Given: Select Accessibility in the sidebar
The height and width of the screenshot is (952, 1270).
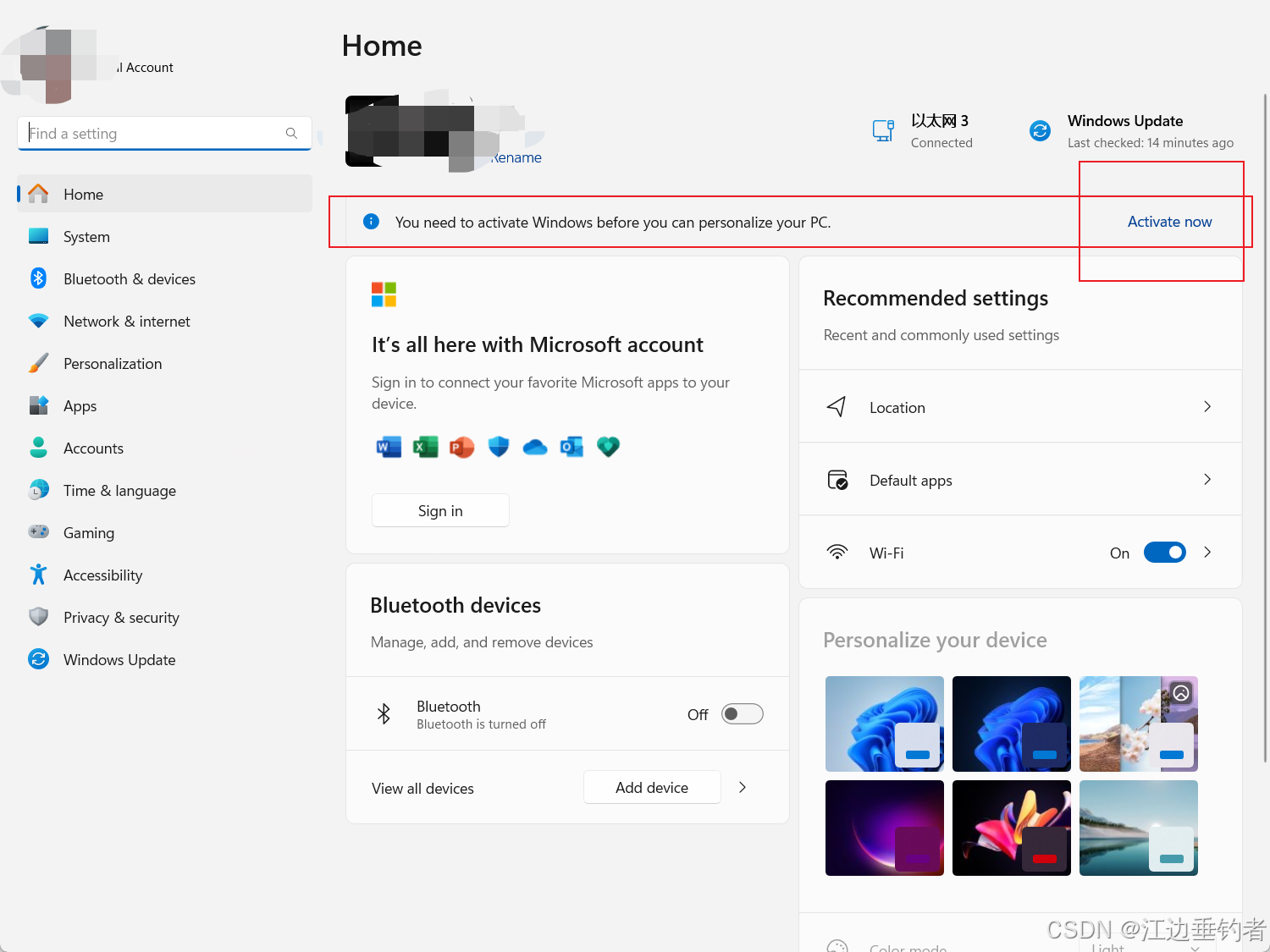Looking at the screenshot, I should tap(164, 575).
